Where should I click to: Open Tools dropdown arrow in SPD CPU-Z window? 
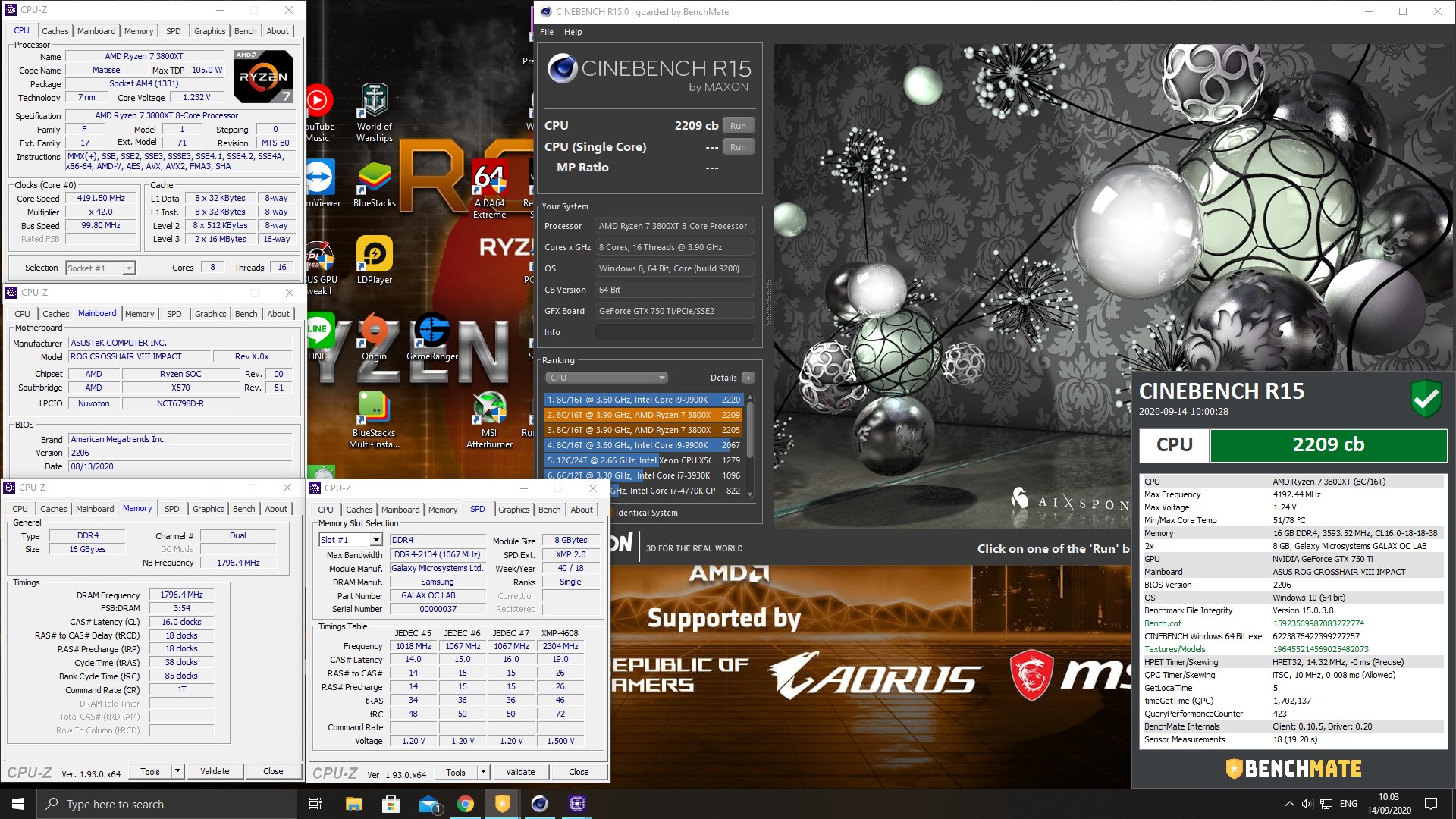tap(483, 772)
